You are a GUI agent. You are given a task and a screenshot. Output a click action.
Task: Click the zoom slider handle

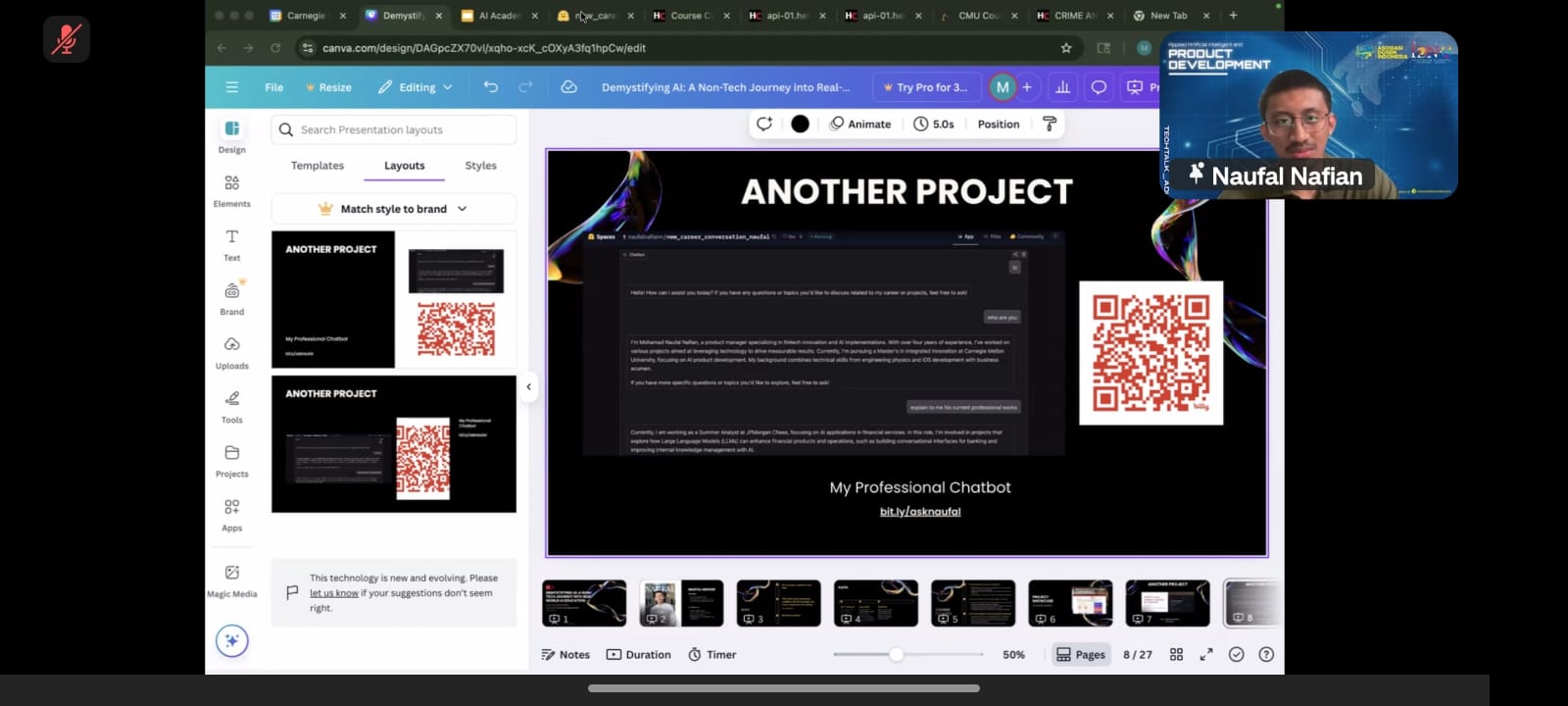tap(896, 654)
